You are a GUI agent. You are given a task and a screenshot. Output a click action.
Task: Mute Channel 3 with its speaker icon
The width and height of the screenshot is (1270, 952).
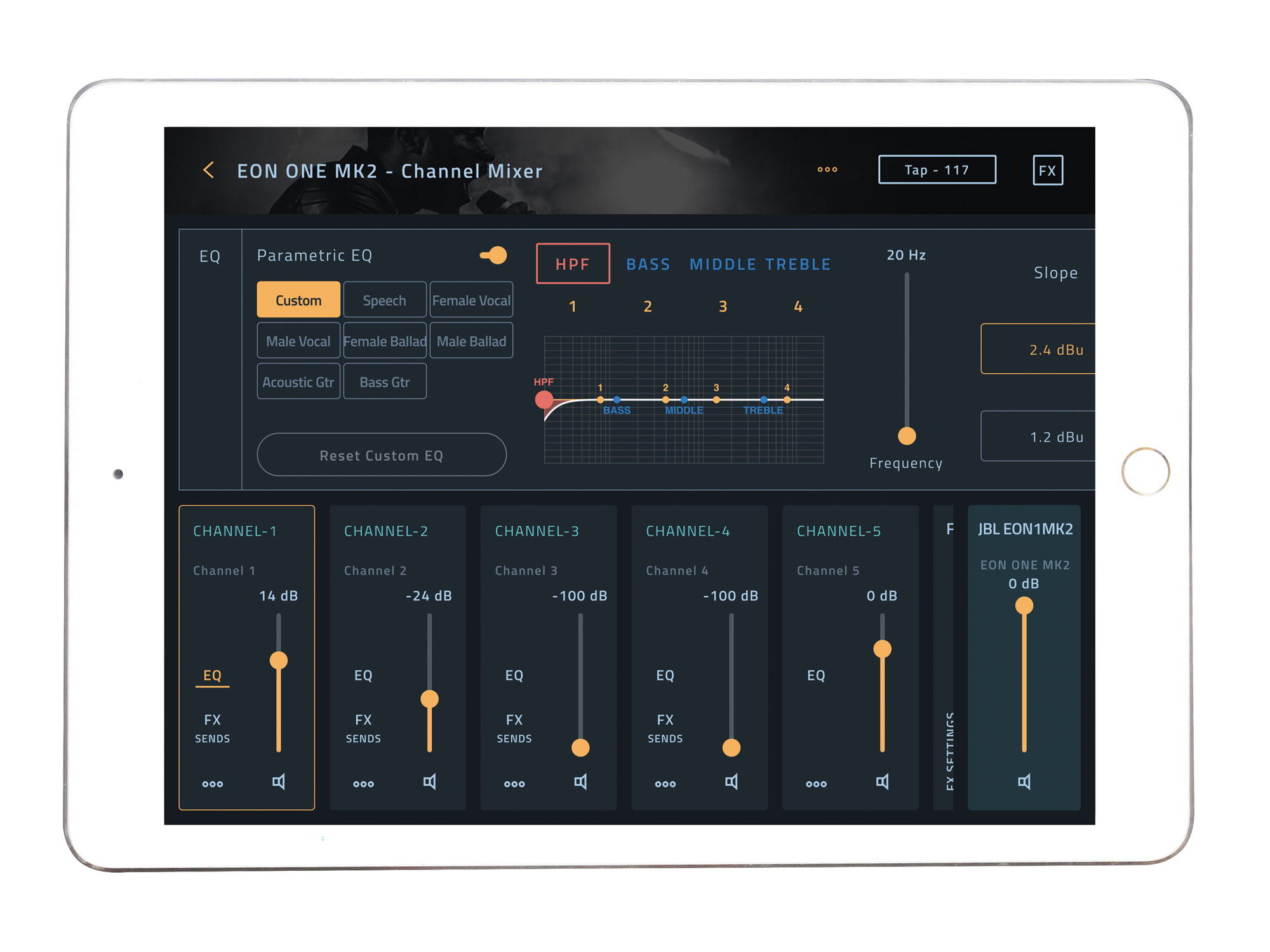point(580,782)
